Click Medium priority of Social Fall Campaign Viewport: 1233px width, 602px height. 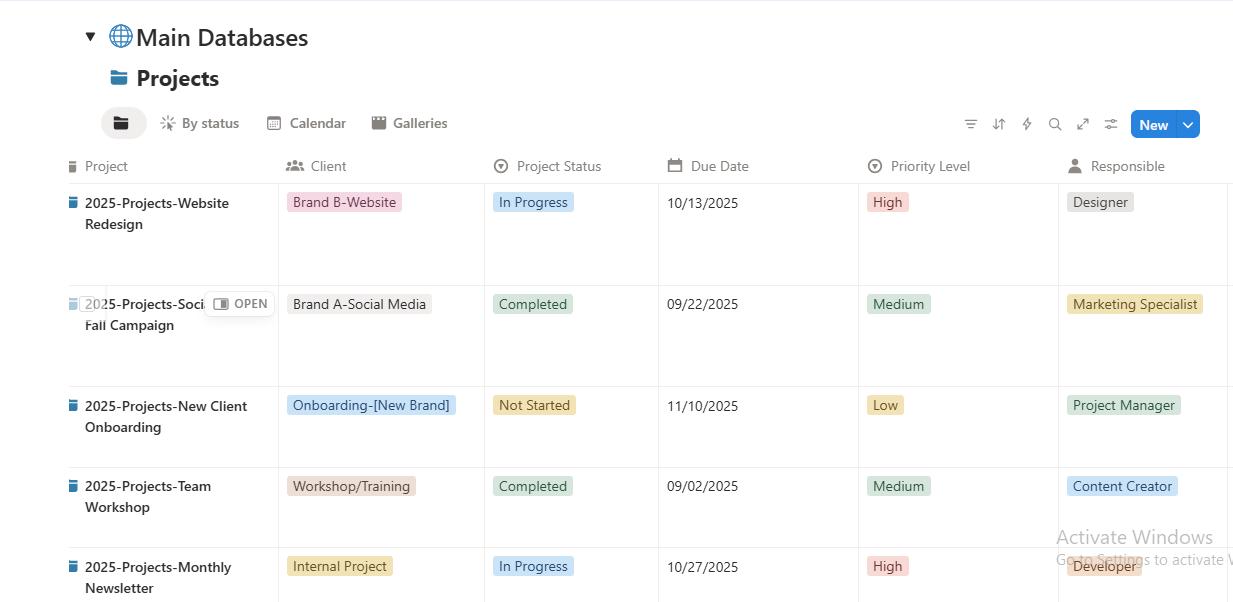tap(899, 304)
